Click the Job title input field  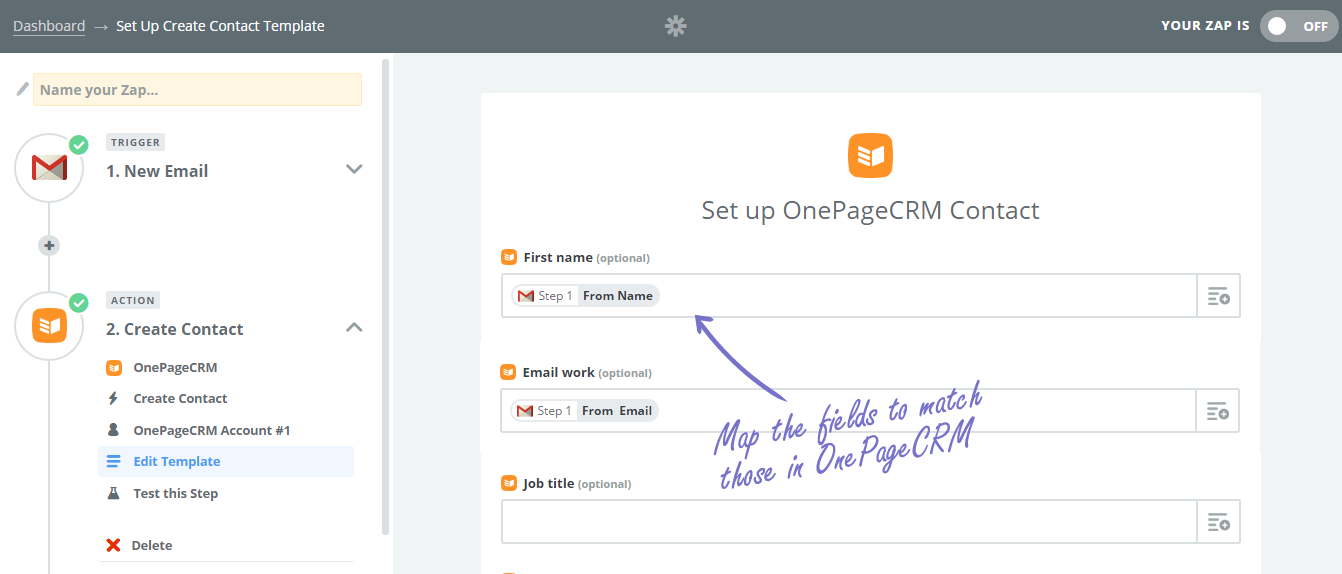click(x=849, y=521)
